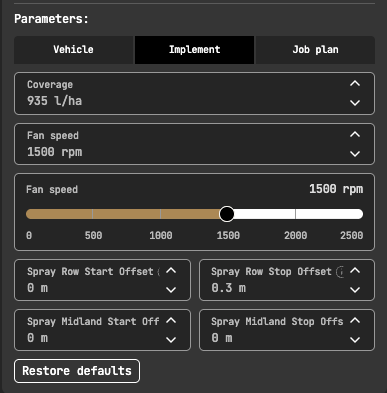
Task: Click the Restore defaults button
Action: point(77,371)
